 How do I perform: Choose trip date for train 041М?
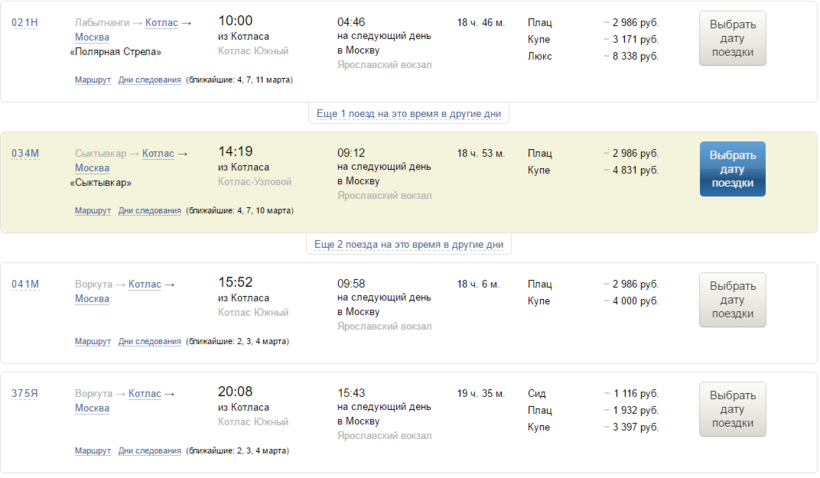coord(732,300)
